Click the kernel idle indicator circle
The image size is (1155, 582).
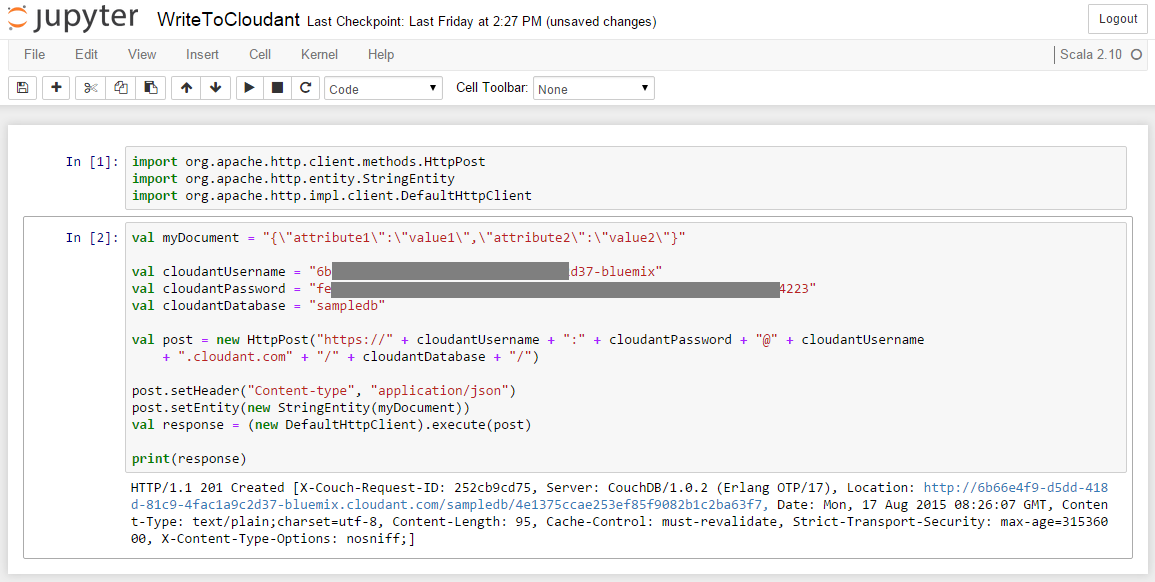coord(1137,54)
